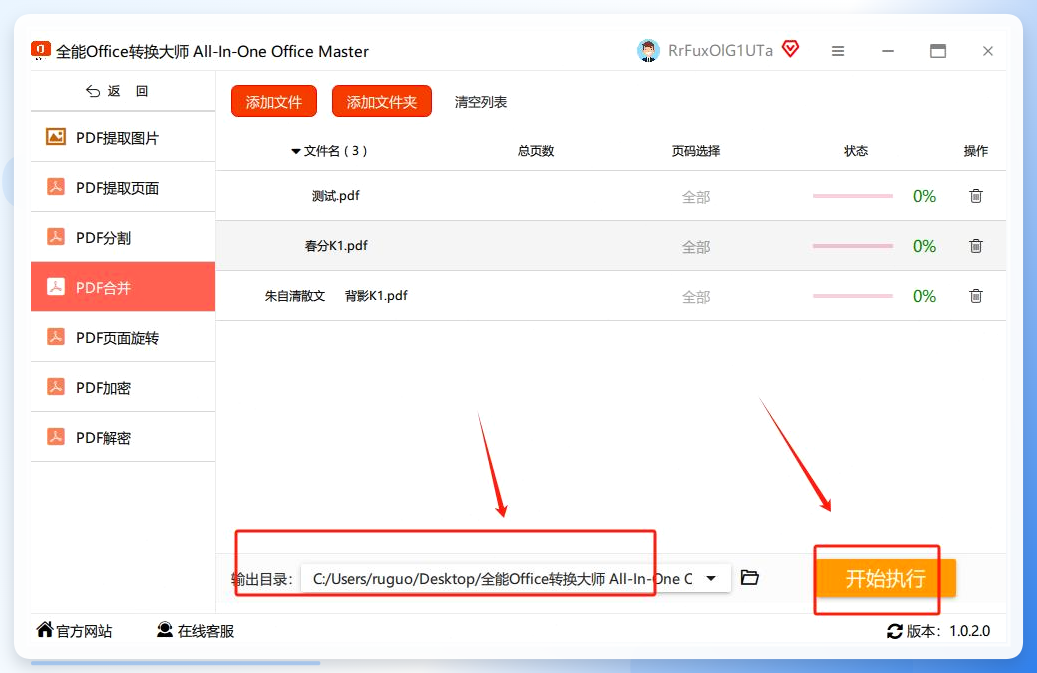
Task: Delete 背影K1.pdf with its trash icon
Action: 975,296
